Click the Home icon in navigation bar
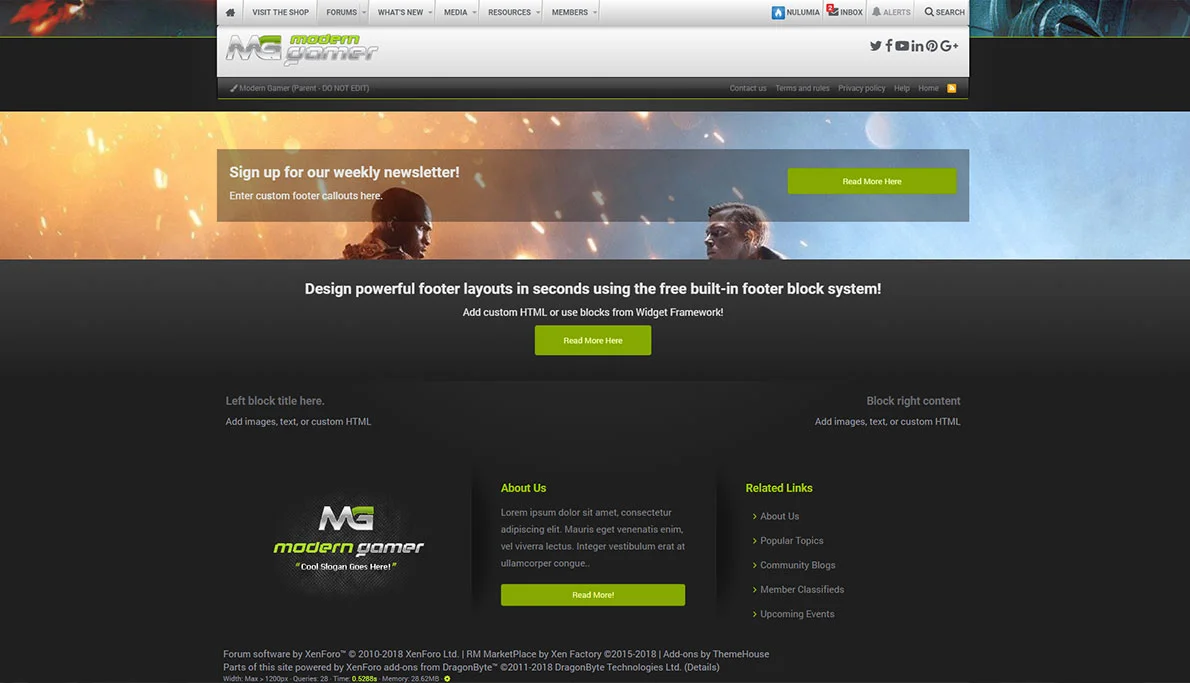Image resolution: width=1190 pixels, height=683 pixels. click(x=231, y=13)
